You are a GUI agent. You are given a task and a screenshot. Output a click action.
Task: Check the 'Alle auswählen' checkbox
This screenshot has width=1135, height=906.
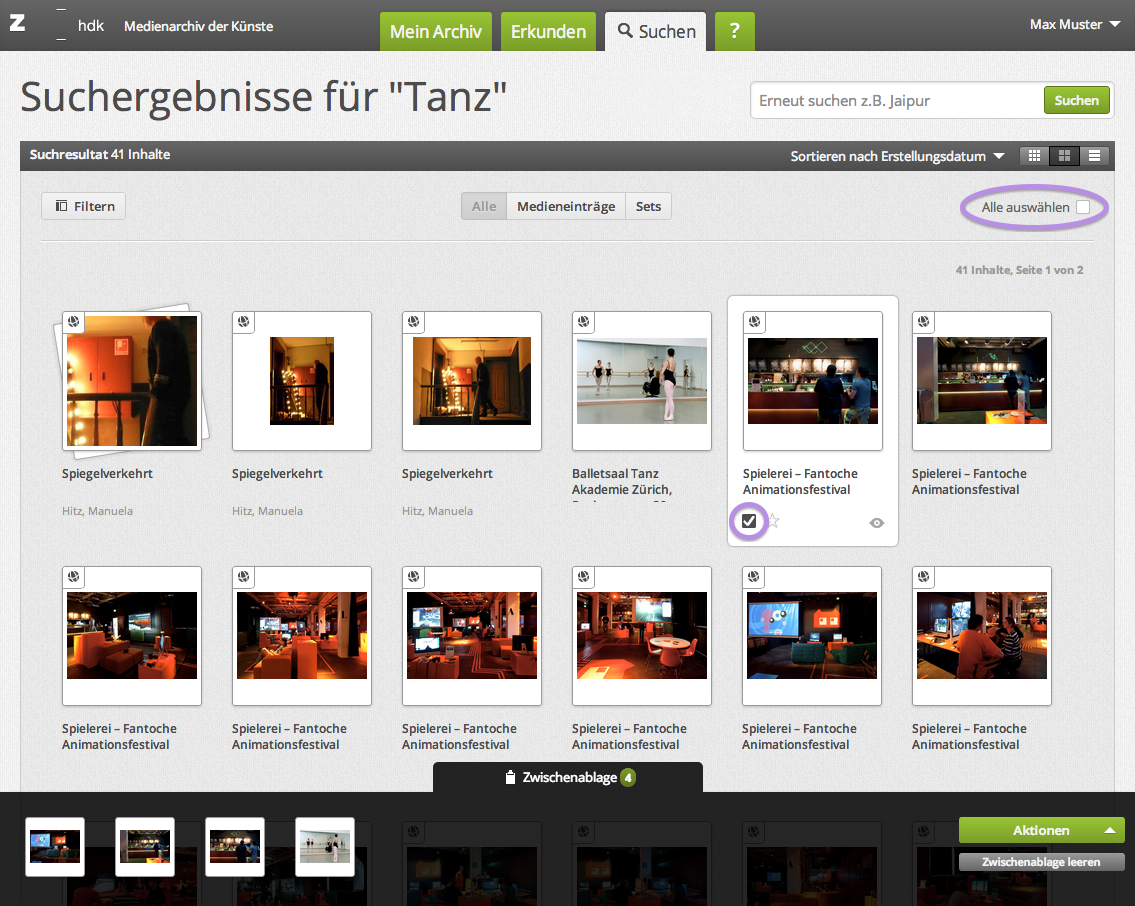tap(1083, 207)
